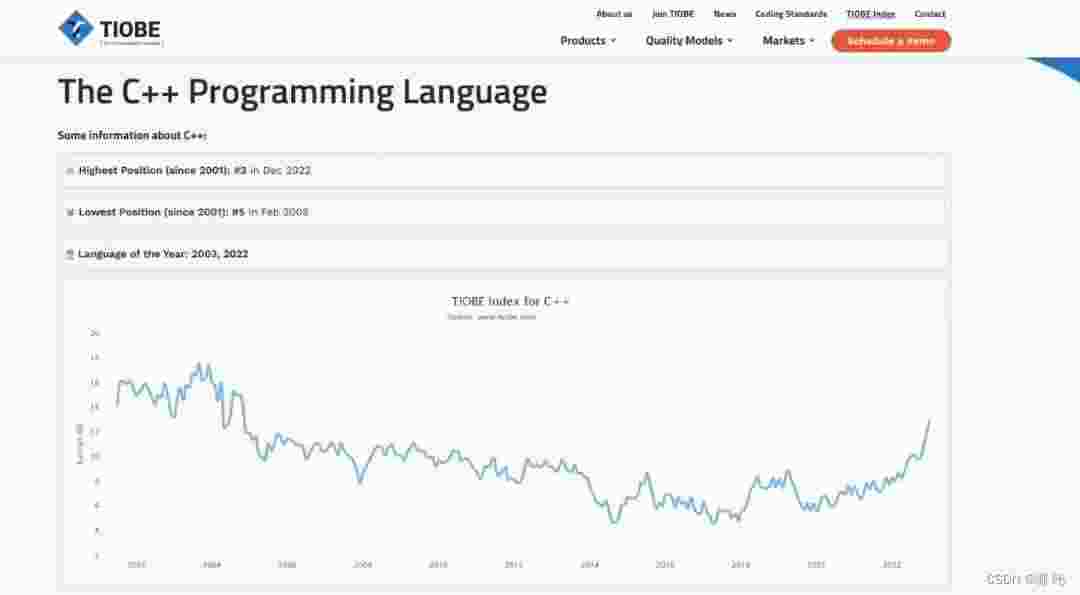
Task: Select the Language of the Year row text
Action: pyautogui.click(x=163, y=254)
